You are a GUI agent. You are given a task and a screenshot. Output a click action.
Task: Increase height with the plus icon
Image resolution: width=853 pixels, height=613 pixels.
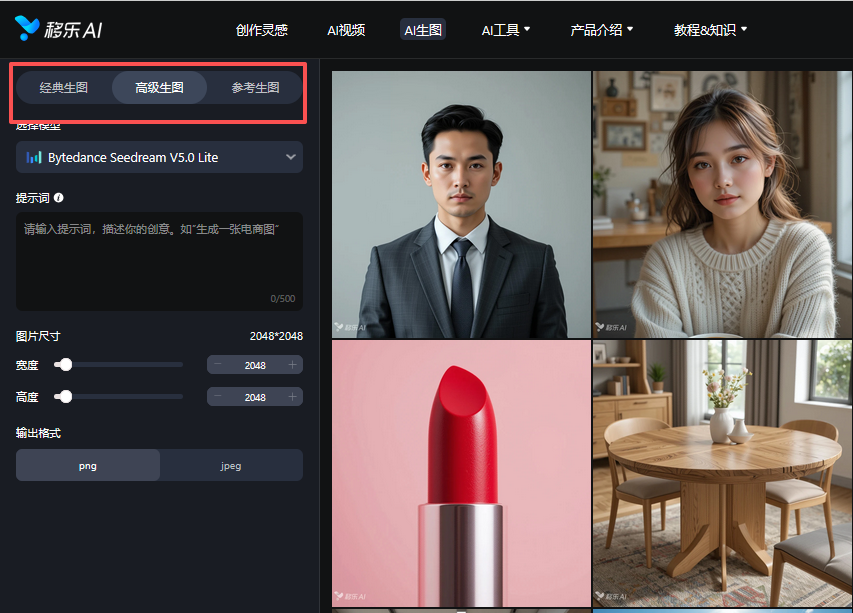pos(292,397)
